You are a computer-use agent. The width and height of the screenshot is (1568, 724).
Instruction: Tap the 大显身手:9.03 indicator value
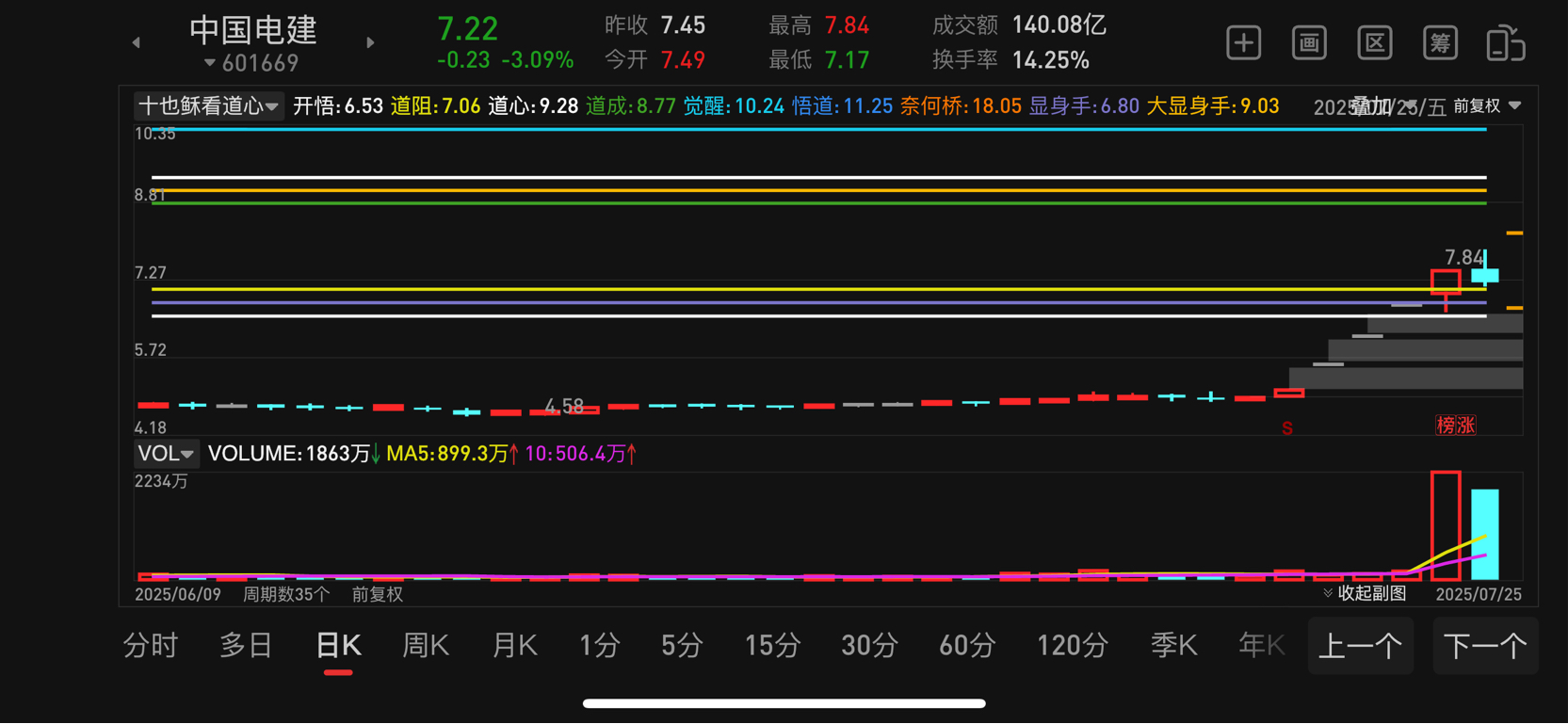pyautogui.click(x=1212, y=105)
